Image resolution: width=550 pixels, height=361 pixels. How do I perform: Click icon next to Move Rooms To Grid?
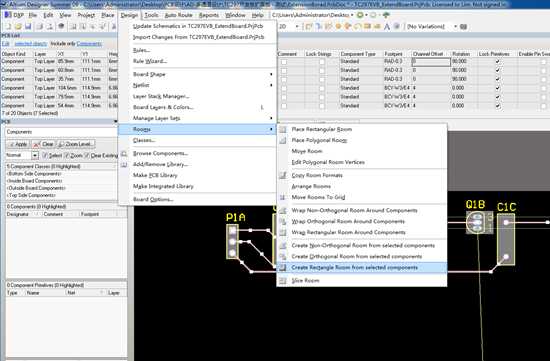283,197
